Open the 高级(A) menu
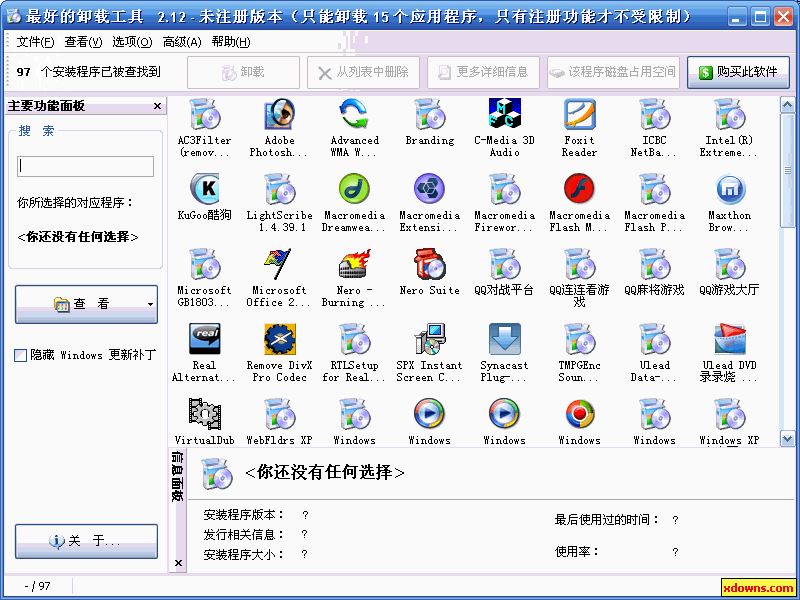Viewport: 800px width, 600px height. point(182,42)
